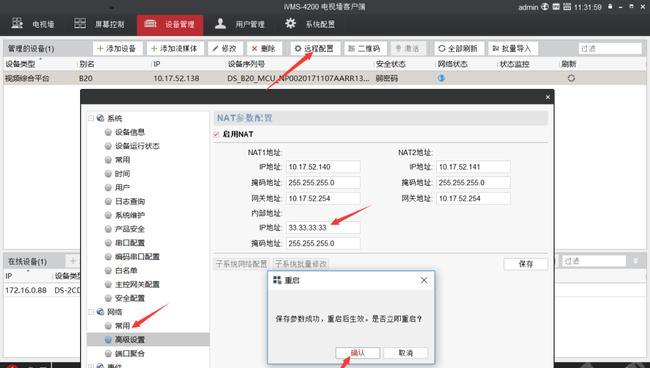650x368 pixels.
Task: Toggle the 启用NAT checkbox
Action: click(x=216, y=134)
